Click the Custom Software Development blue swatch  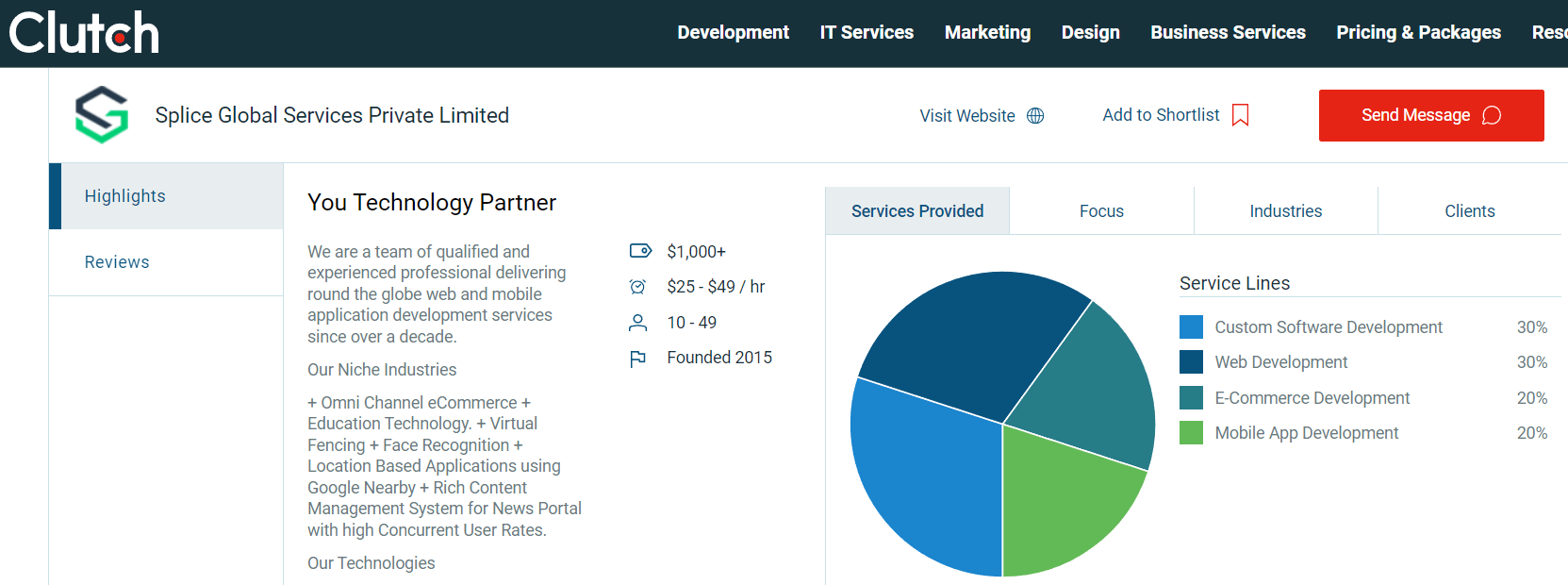click(x=1191, y=327)
